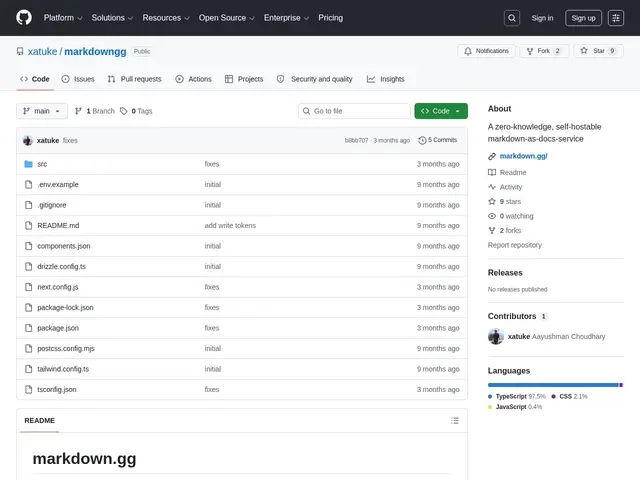Open the Projects tab

tap(244, 79)
